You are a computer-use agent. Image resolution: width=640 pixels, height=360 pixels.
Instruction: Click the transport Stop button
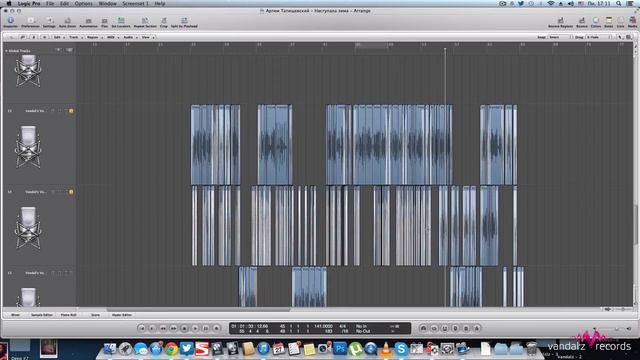click(184, 328)
